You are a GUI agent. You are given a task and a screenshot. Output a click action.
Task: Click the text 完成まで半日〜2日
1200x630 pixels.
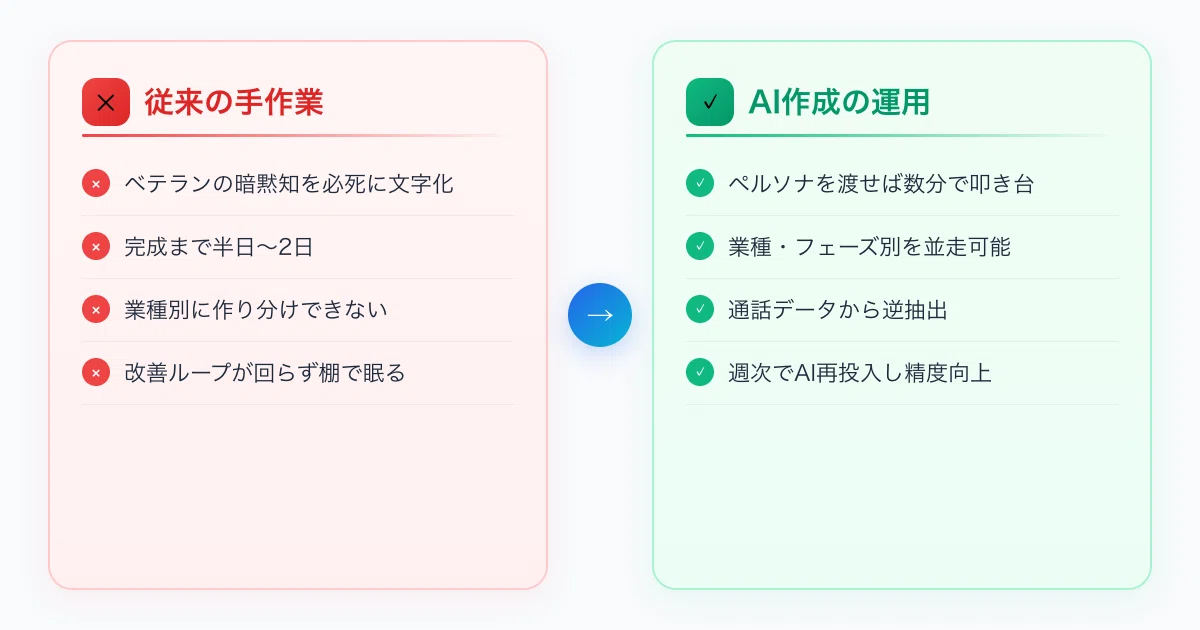[x=219, y=247]
